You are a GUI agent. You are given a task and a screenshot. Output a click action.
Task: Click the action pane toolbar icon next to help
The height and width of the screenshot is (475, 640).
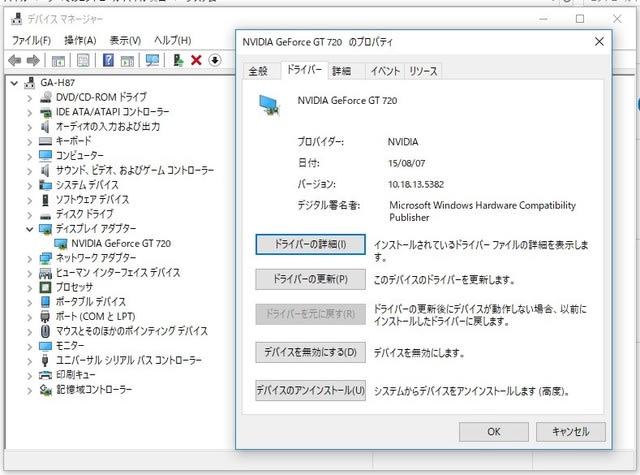tap(127, 61)
